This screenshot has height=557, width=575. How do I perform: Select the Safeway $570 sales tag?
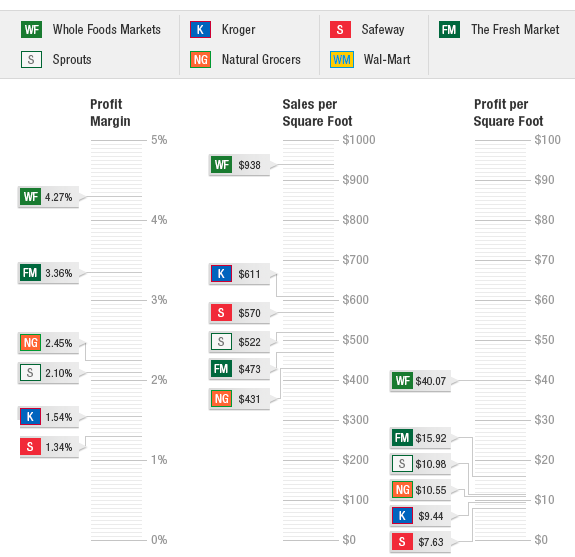239,313
